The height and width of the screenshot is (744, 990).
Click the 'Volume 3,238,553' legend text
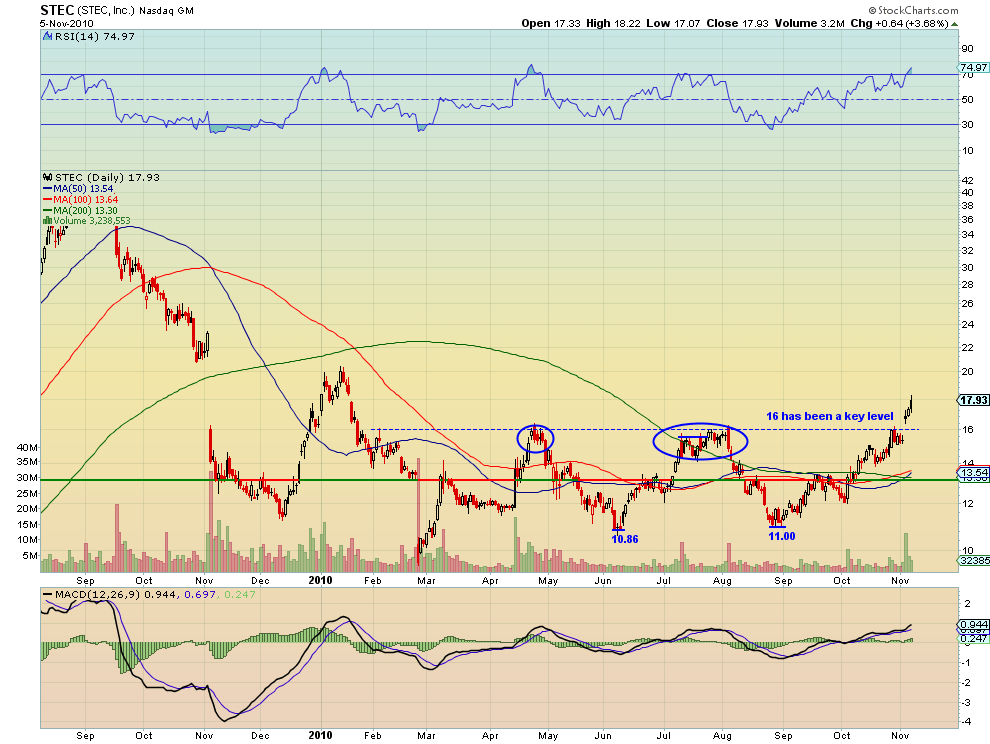pos(92,220)
